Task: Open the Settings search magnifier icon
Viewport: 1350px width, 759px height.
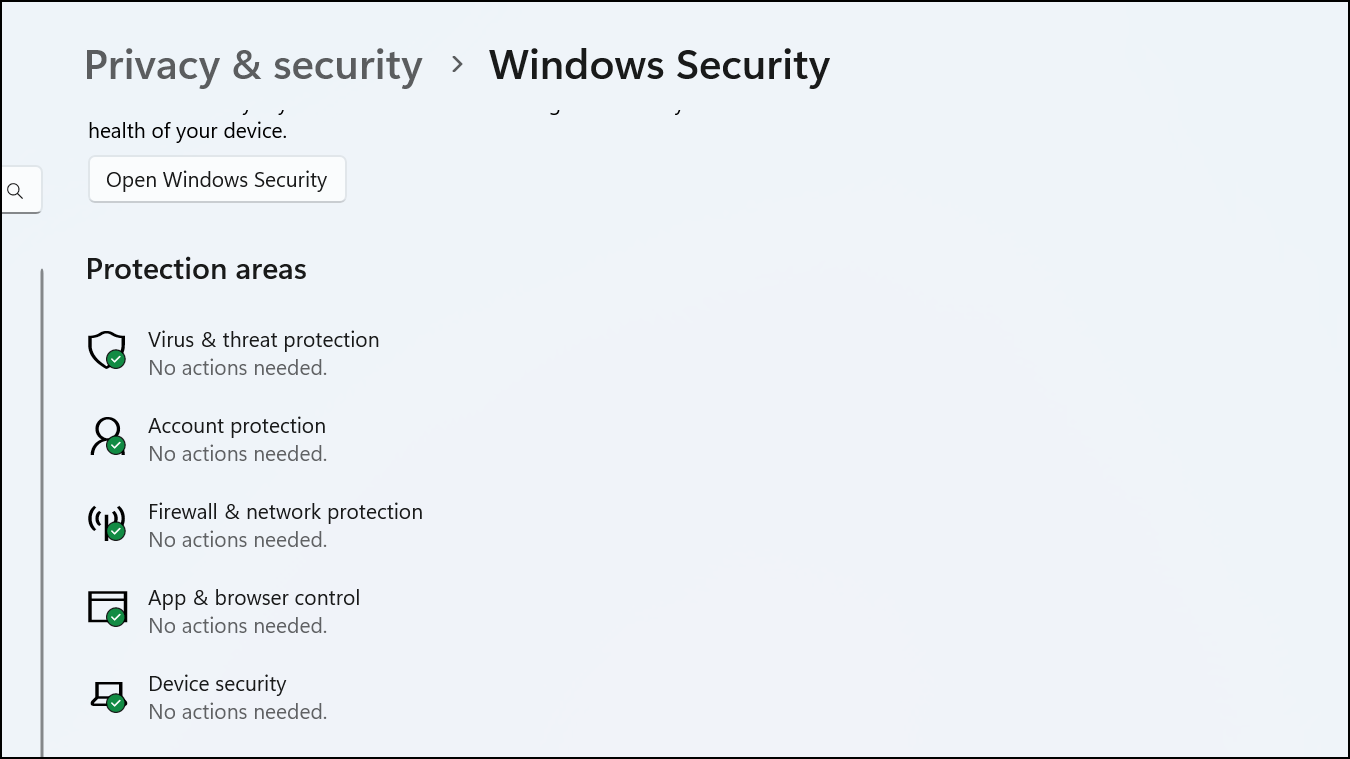Action: [x=14, y=189]
